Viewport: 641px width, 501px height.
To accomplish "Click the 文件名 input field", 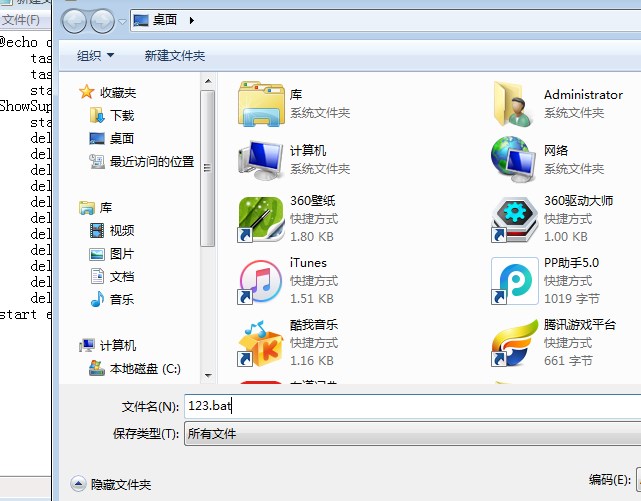I will [x=412, y=406].
